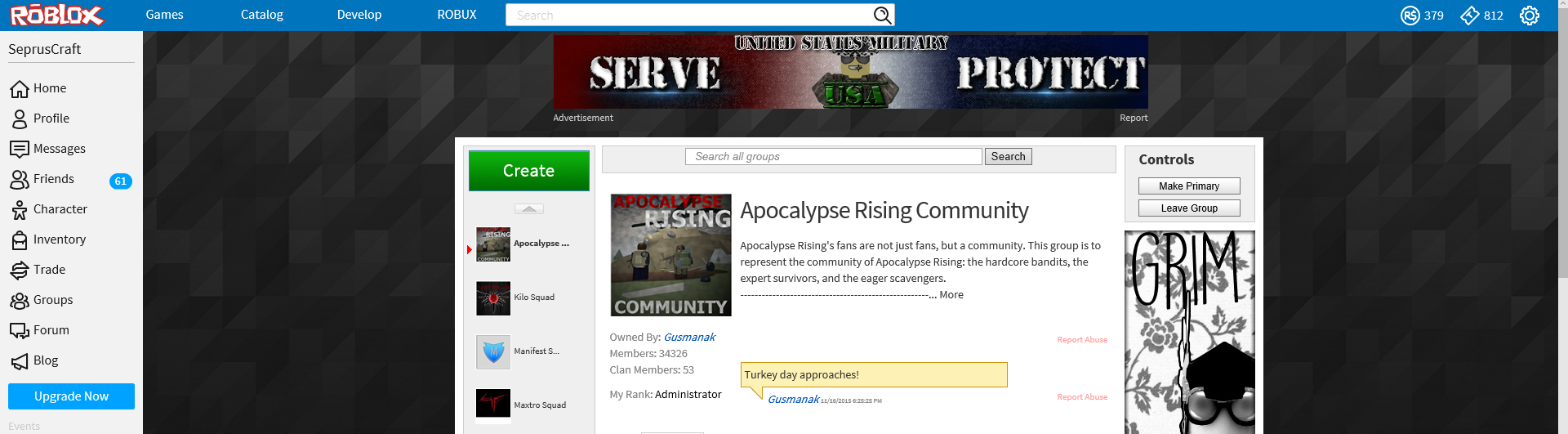Open Events in the sidebar
This screenshot has width=1568, height=434.
(x=24, y=427)
